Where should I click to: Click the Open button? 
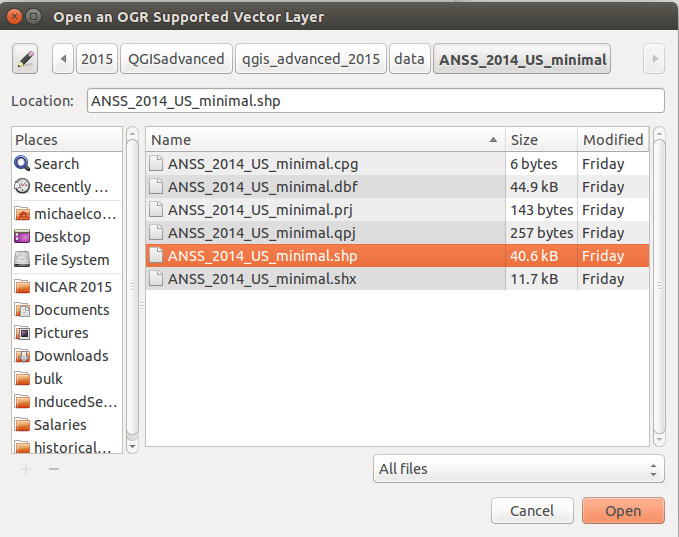point(623,511)
